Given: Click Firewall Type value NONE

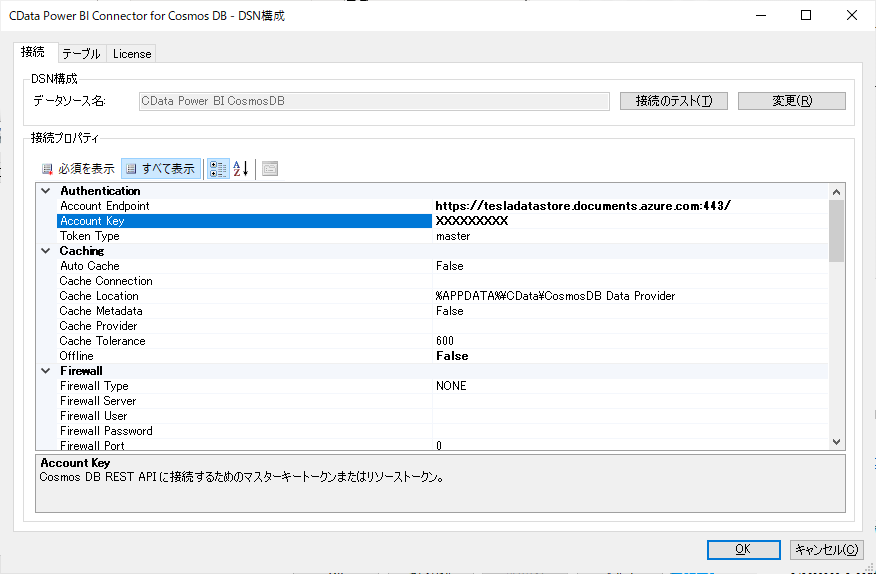Looking at the screenshot, I should coord(451,386).
